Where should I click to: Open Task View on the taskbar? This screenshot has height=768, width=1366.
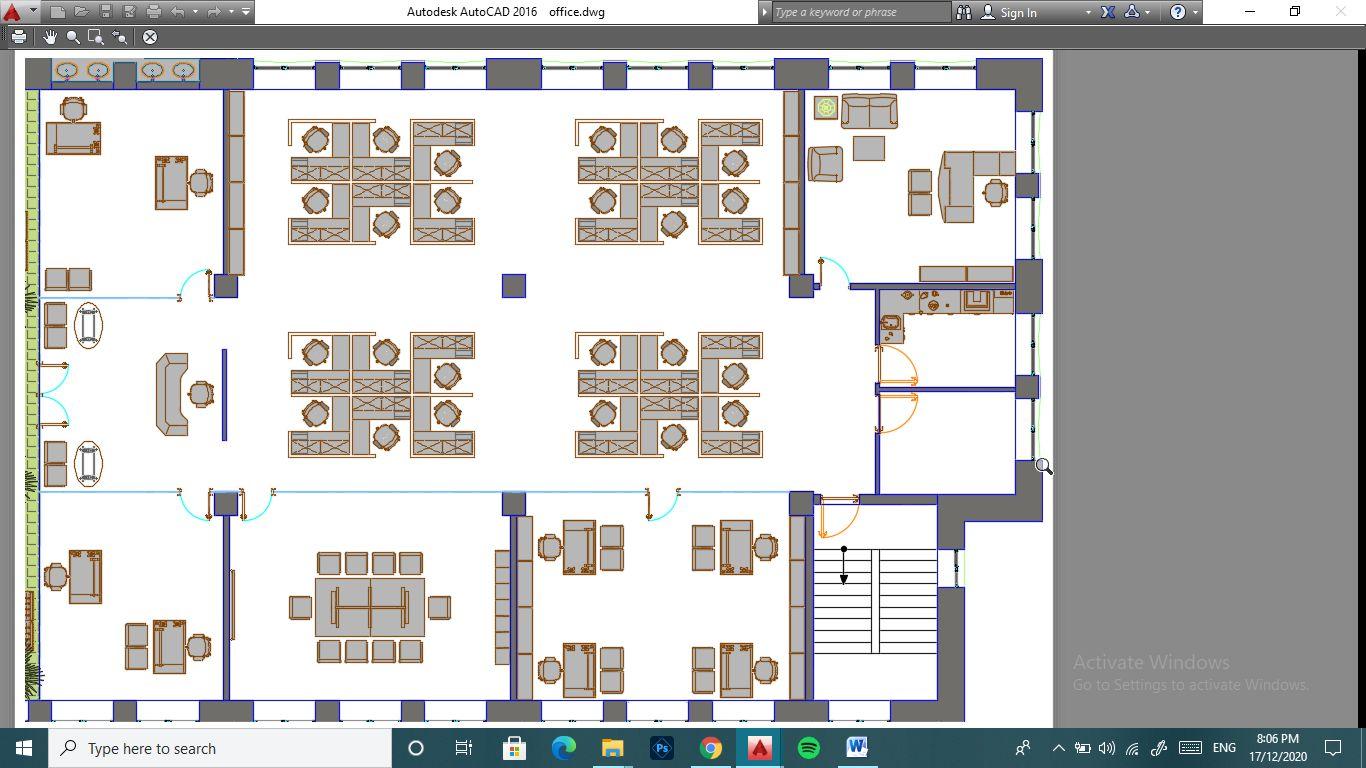click(464, 748)
